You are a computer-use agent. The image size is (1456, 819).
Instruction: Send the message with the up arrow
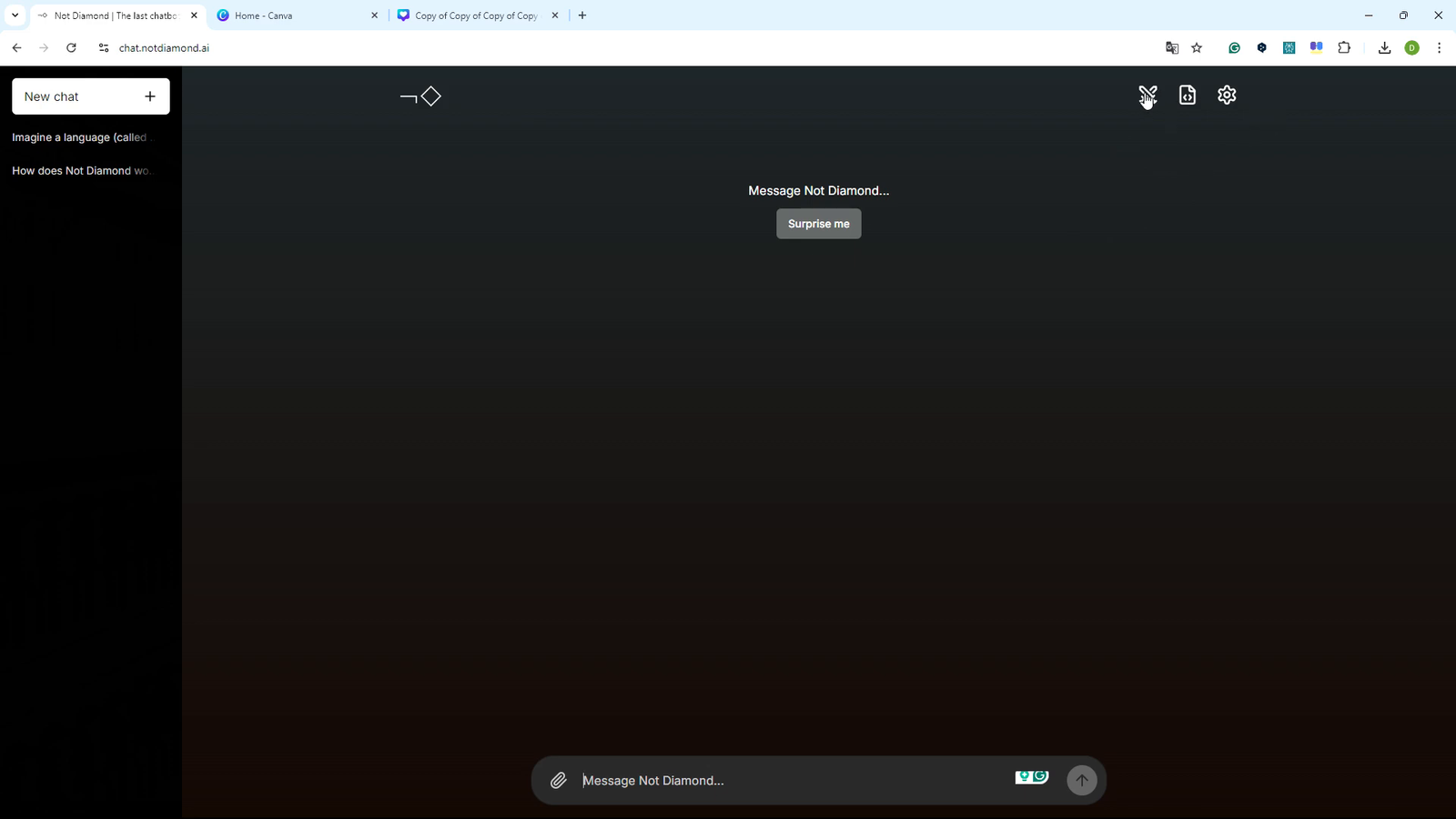(1081, 780)
